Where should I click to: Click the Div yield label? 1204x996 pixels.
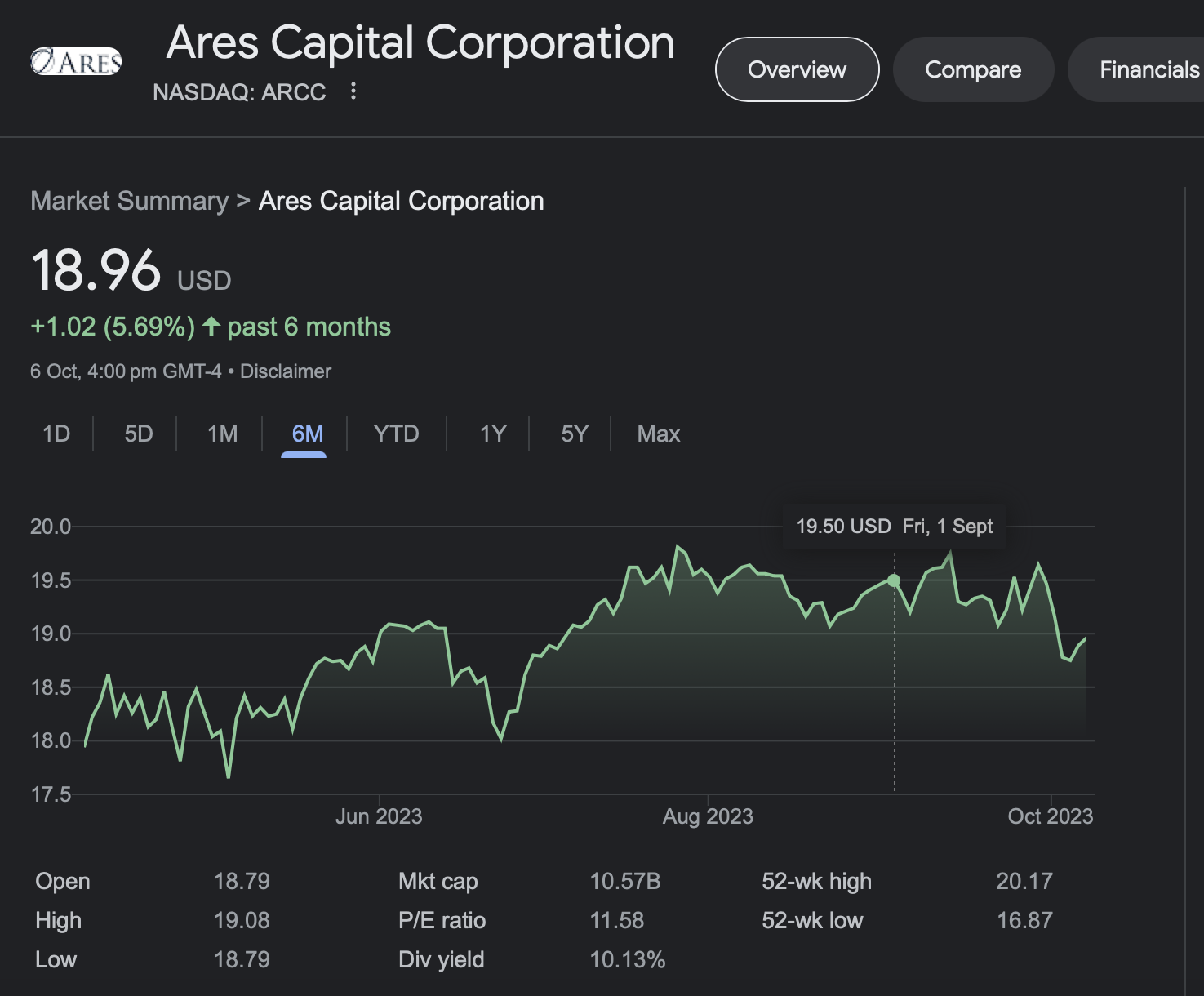(x=442, y=960)
